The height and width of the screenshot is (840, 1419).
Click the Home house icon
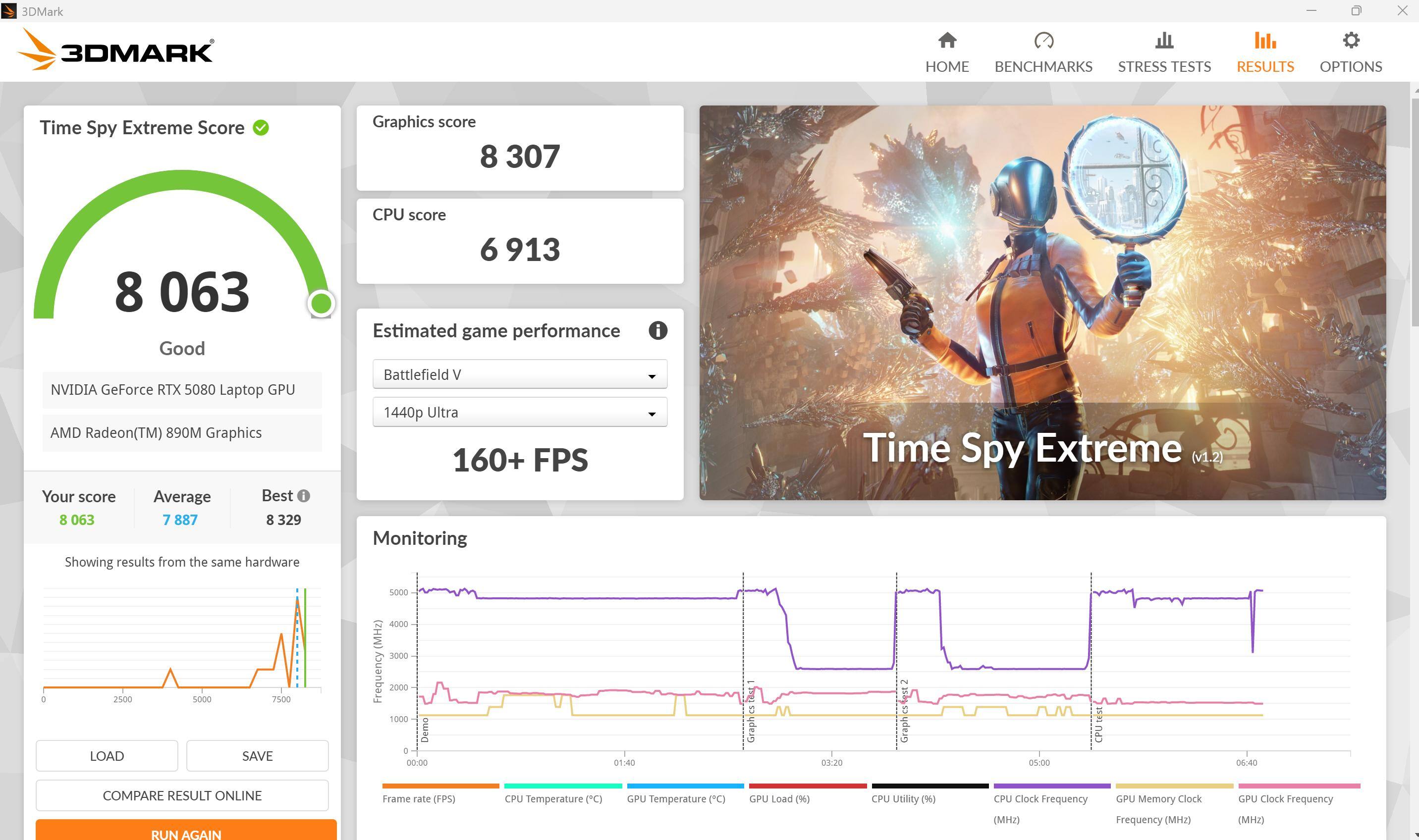click(947, 40)
